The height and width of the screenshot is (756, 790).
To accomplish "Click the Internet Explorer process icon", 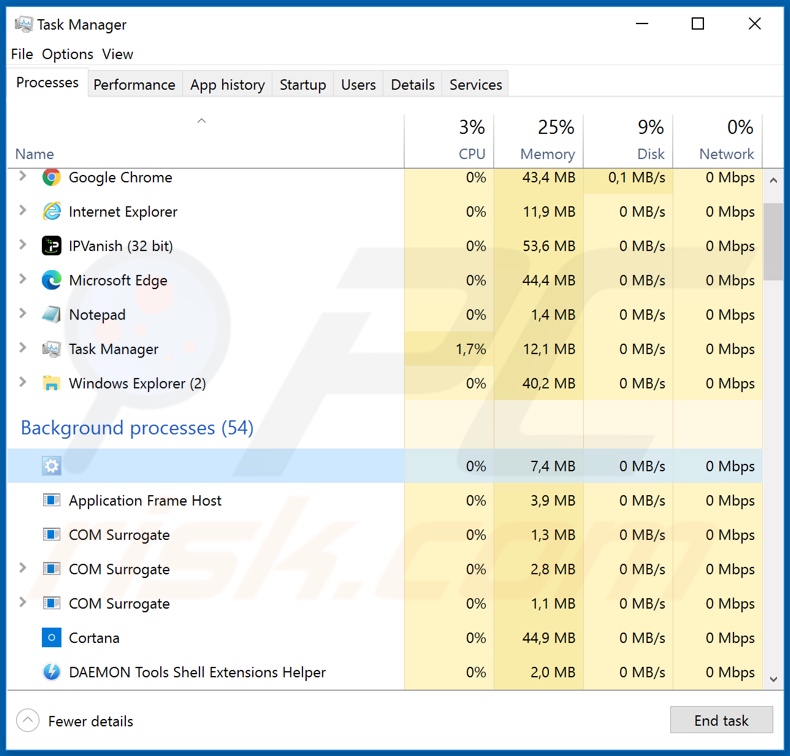I will pyautogui.click(x=51, y=212).
